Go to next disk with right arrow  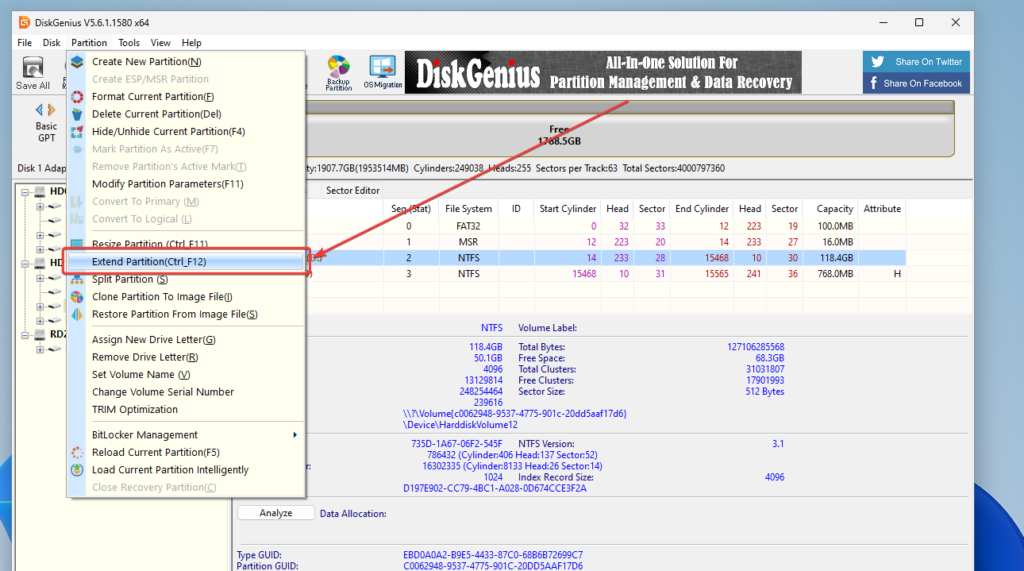(52, 110)
